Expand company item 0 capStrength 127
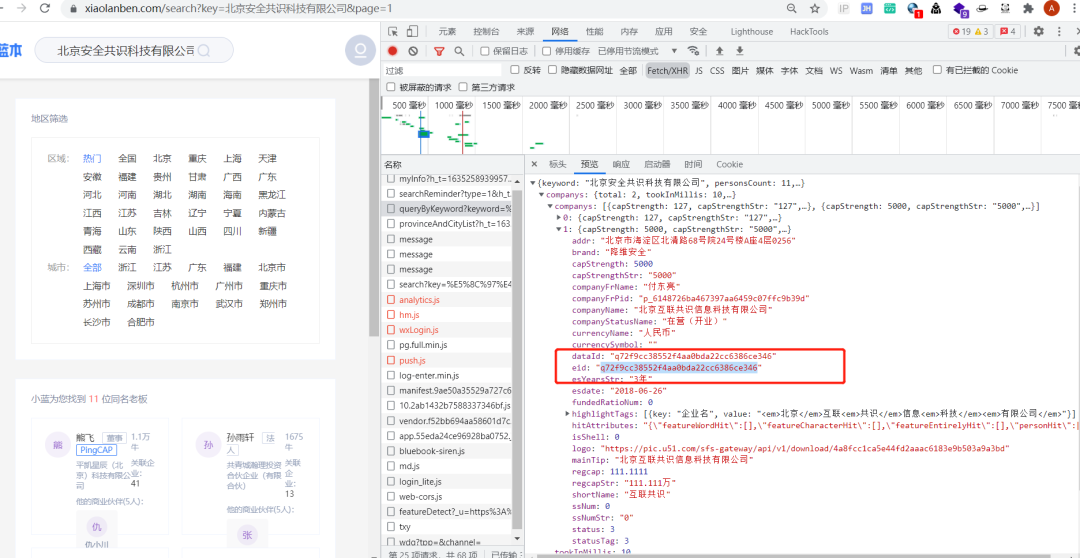This screenshot has width=1080, height=558. tap(559, 218)
